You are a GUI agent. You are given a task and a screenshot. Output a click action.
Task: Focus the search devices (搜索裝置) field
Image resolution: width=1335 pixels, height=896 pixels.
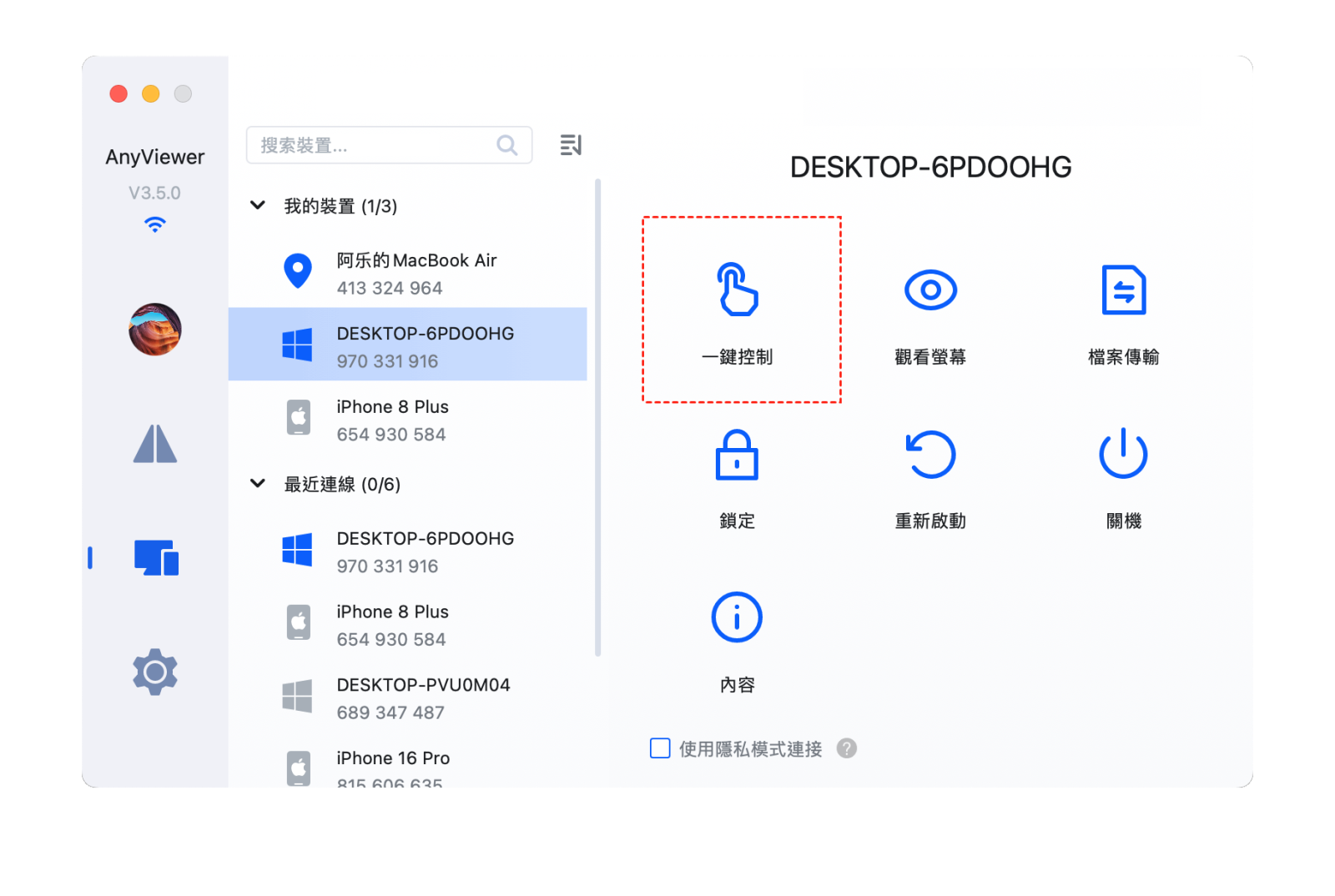(x=389, y=145)
